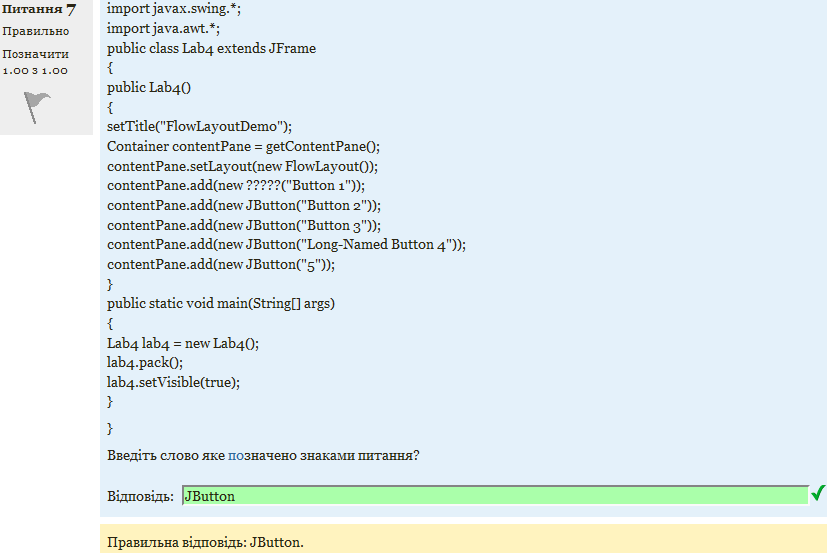Click the line 'lab4.setVisible(true);'
Viewport: 827px width, 553px height.
pos(174,383)
